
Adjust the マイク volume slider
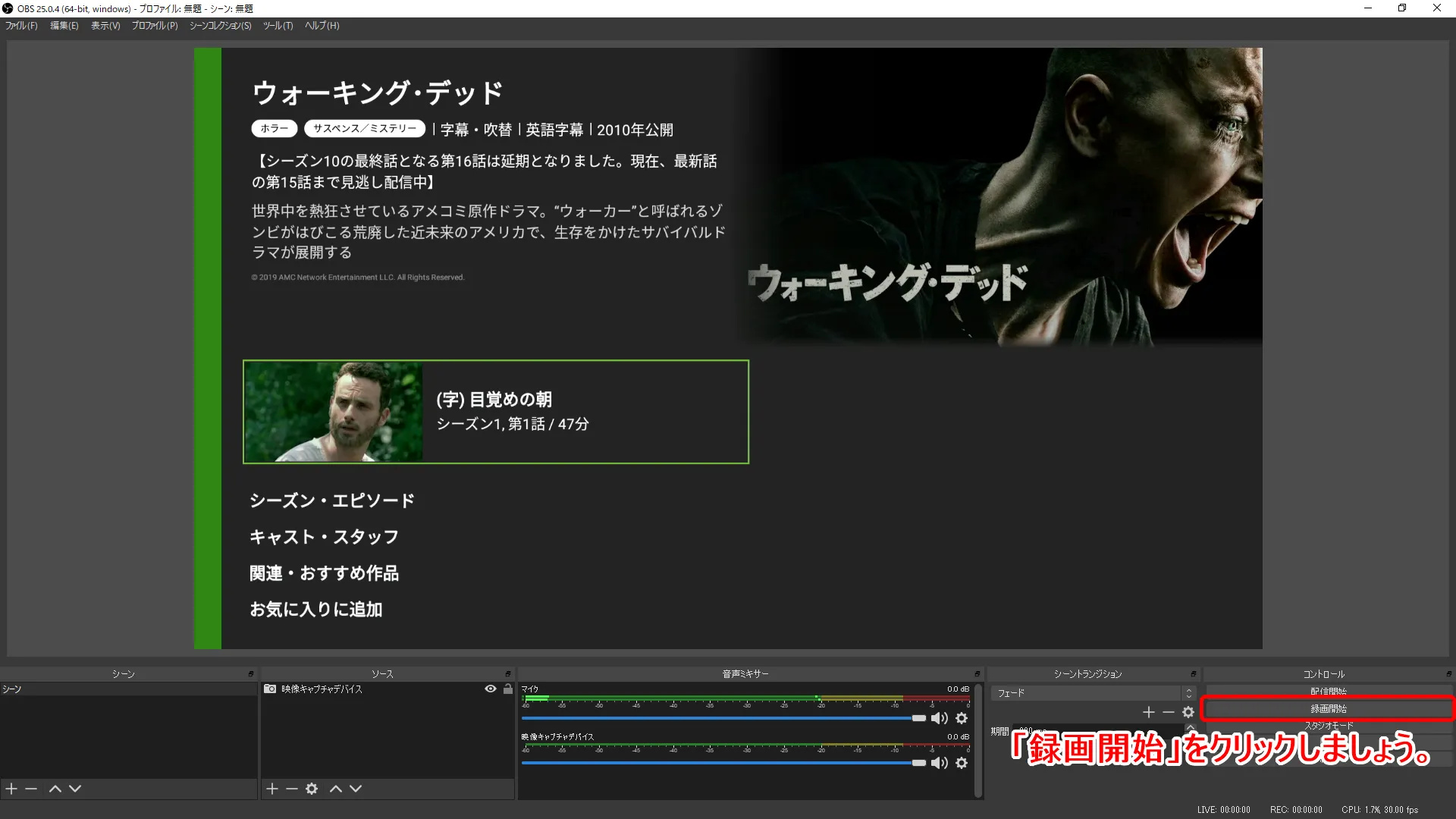point(723,718)
